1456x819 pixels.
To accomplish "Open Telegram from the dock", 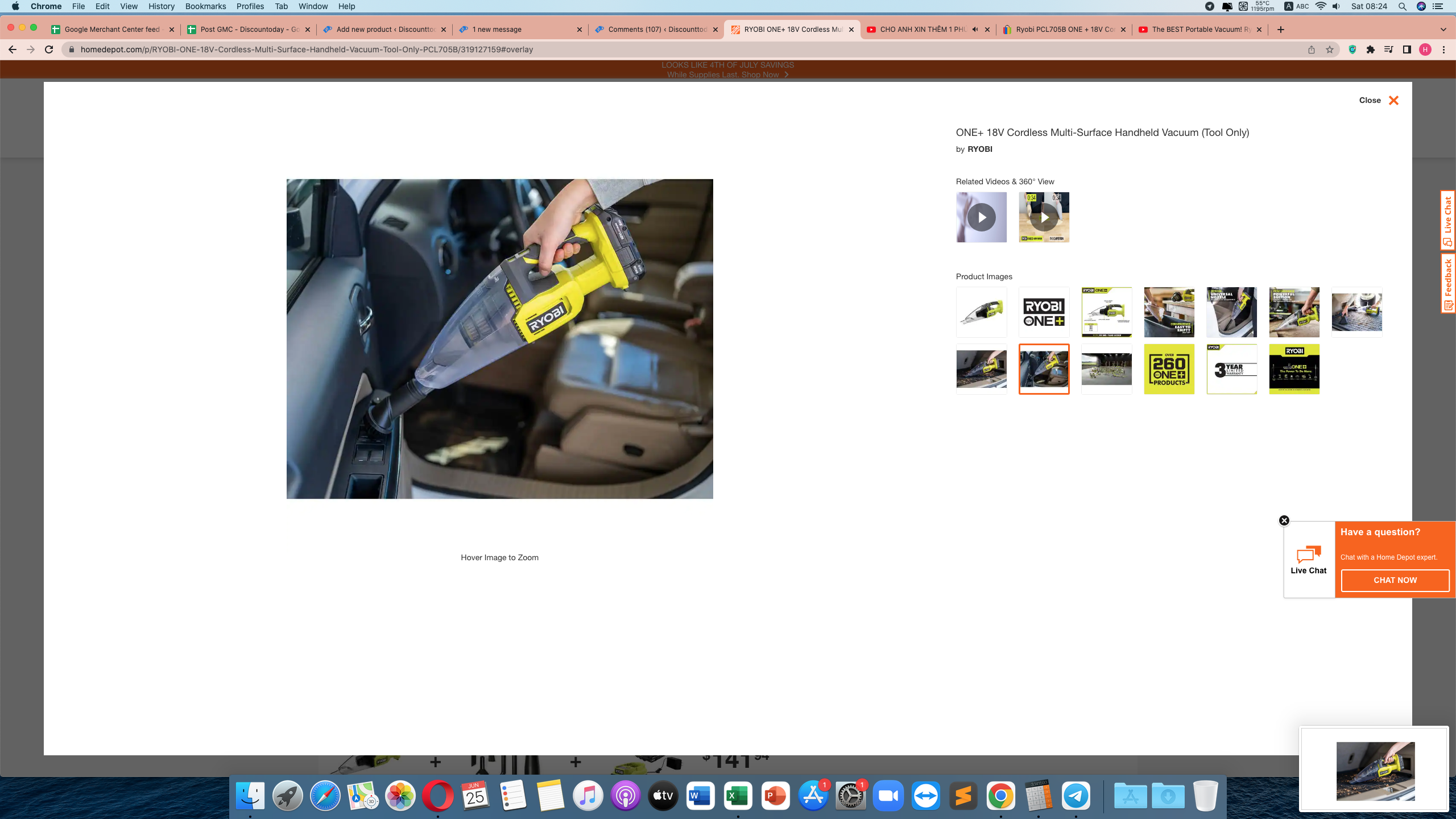I will tap(1076, 796).
